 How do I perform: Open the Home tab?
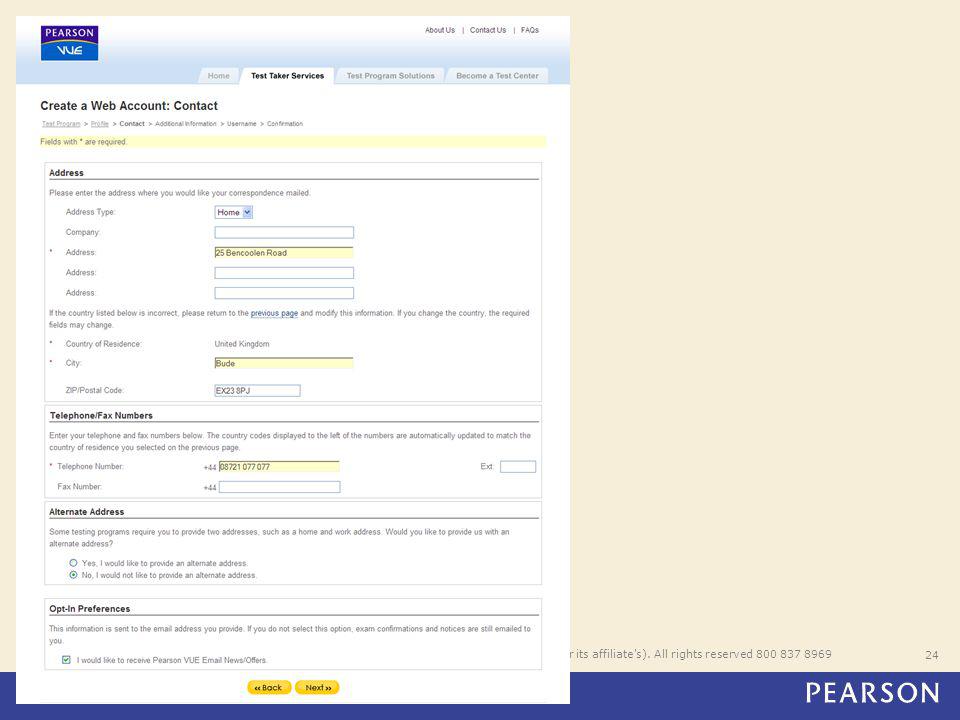(219, 76)
